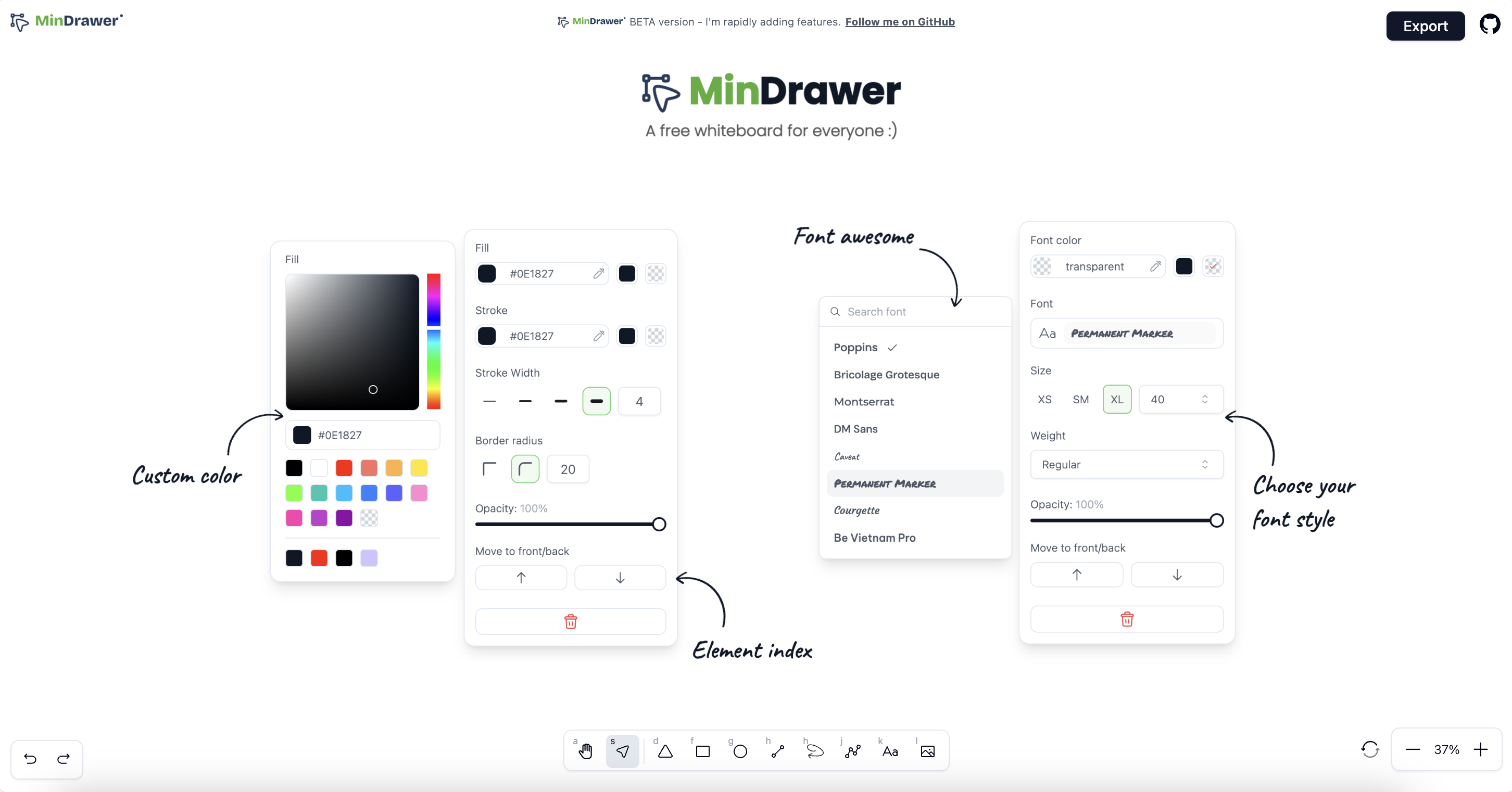
Task: Toggle transparent fill for the shape
Action: coord(655,273)
